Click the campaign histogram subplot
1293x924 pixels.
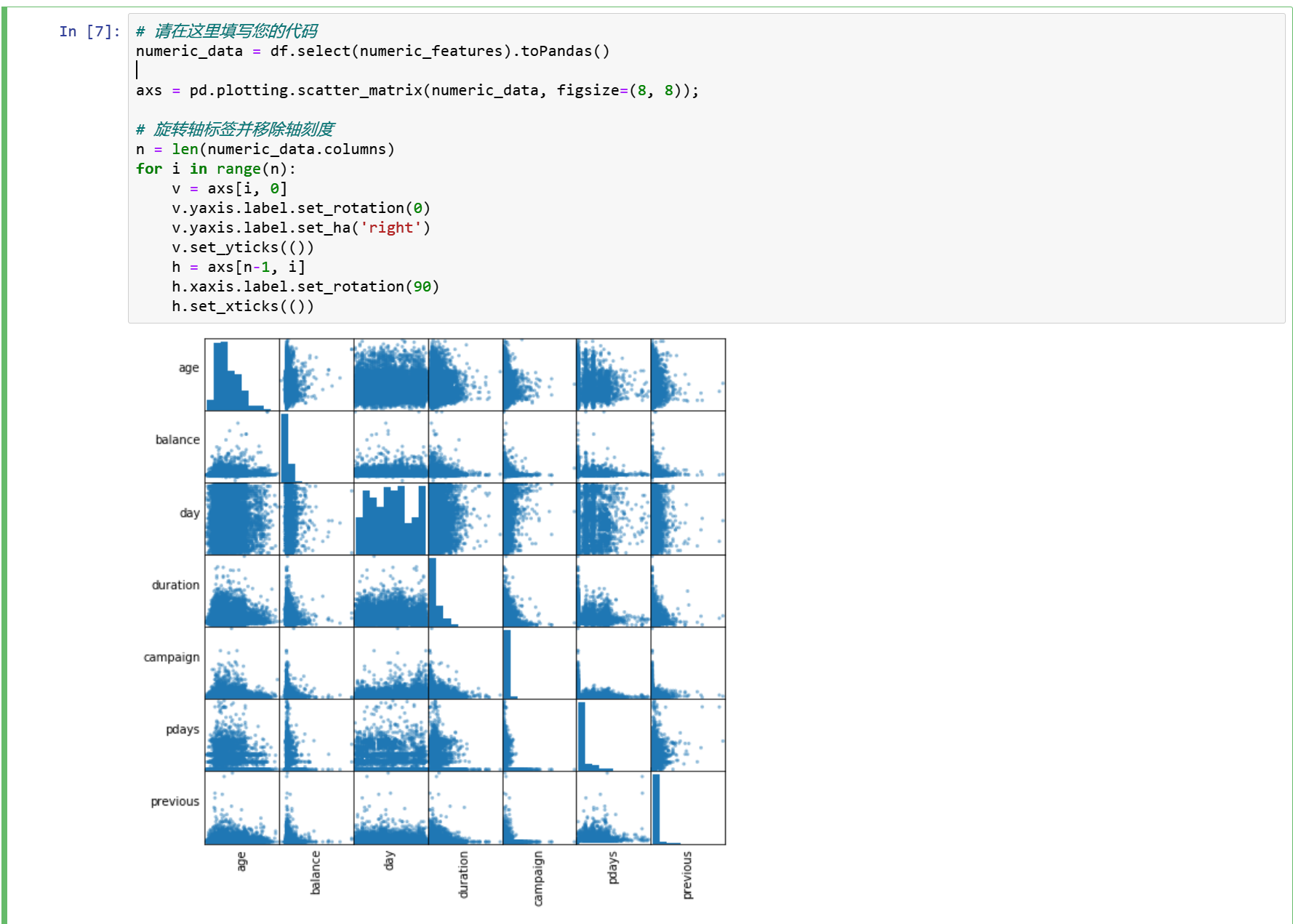(x=540, y=663)
